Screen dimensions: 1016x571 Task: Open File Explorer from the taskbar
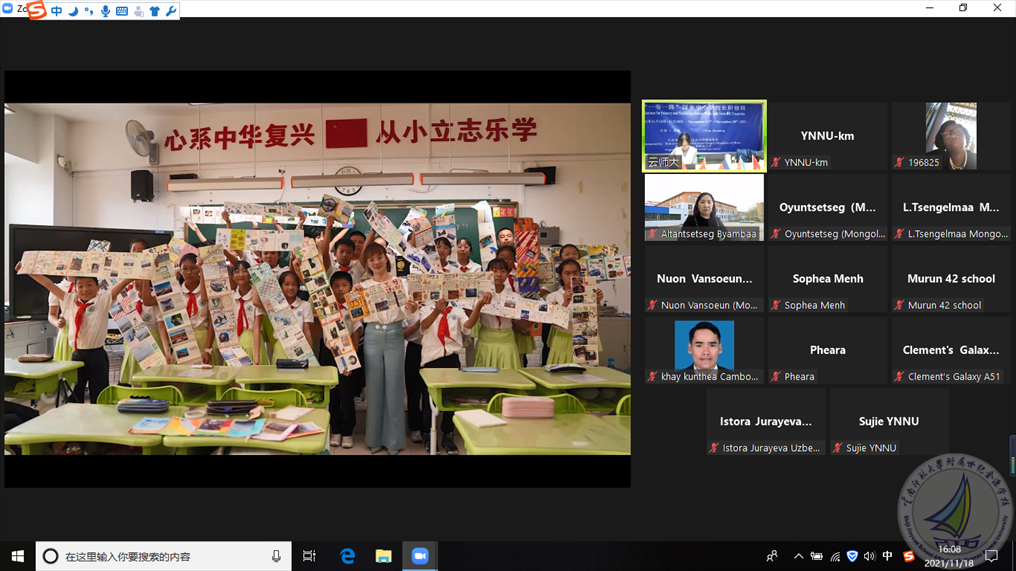(x=383, y=556)
